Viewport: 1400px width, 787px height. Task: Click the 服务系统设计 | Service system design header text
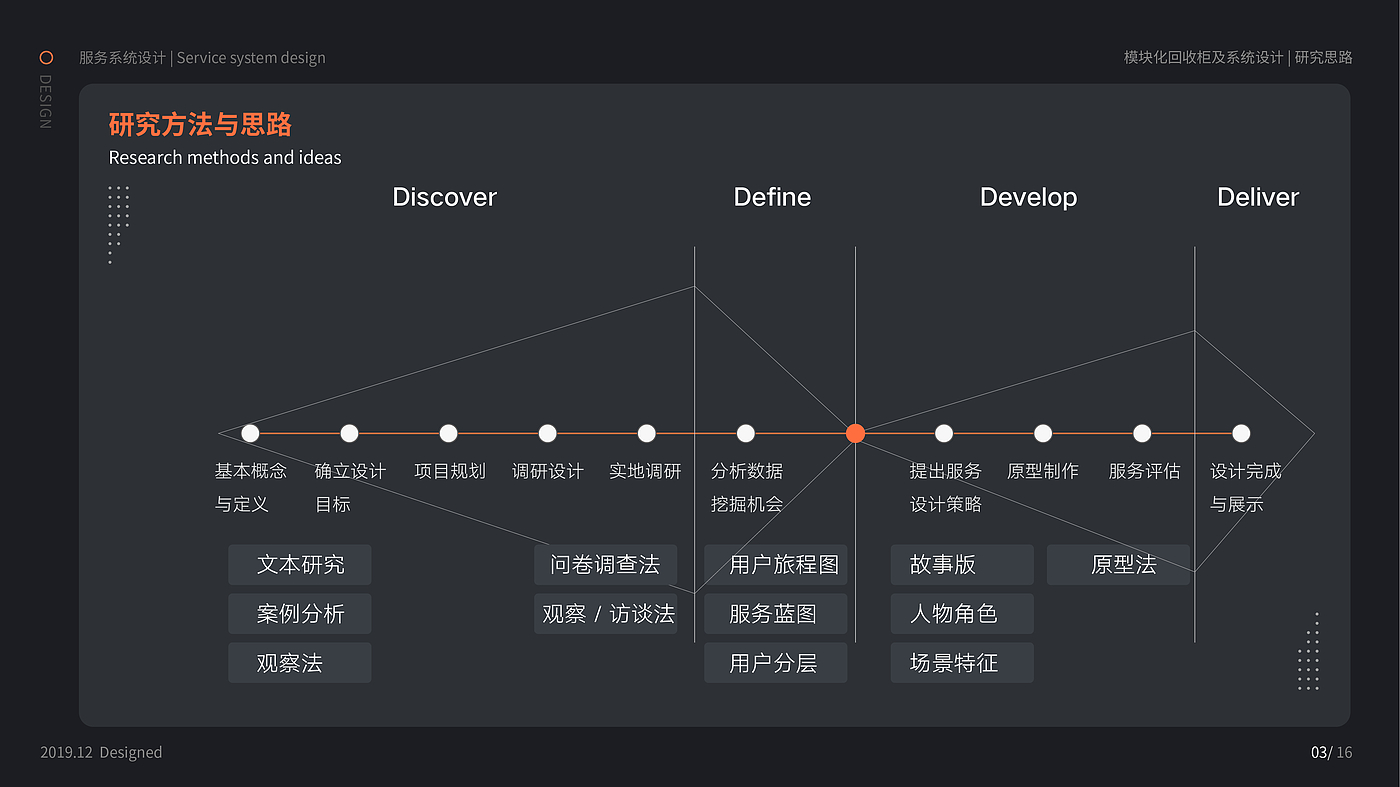tap(202, 58)
